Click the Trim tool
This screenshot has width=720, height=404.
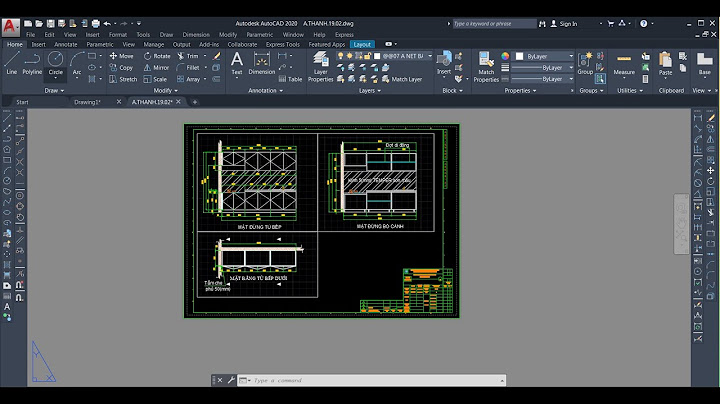[x=188, y=56]
